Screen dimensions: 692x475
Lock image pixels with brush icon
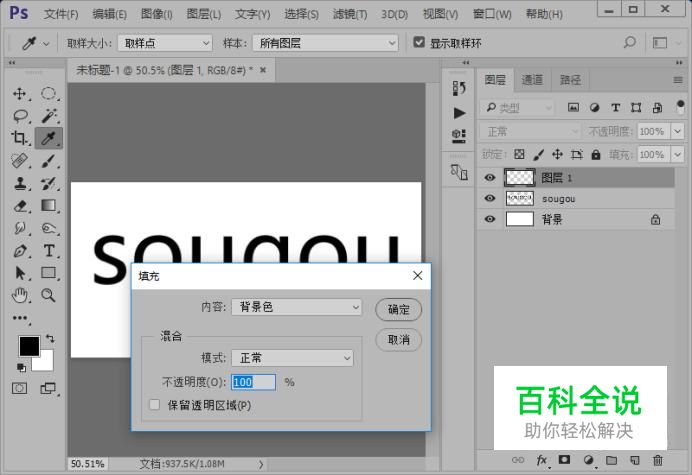[538, 155]
